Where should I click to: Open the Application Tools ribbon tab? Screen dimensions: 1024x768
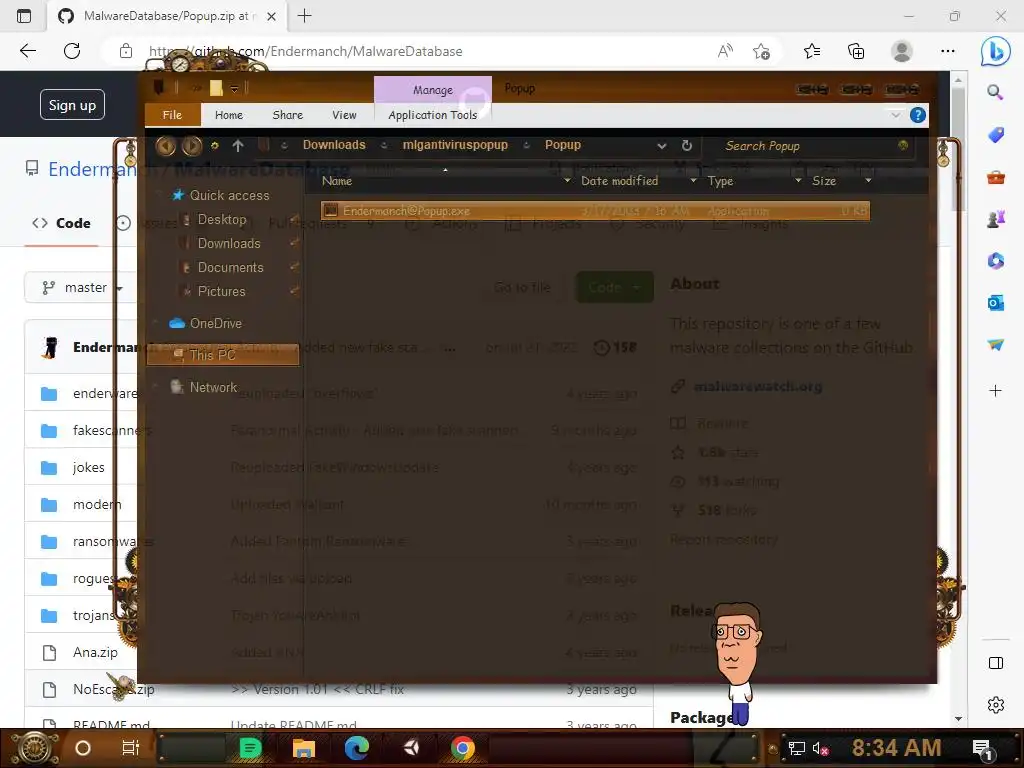pyautogui.click(x=432, y=115)
